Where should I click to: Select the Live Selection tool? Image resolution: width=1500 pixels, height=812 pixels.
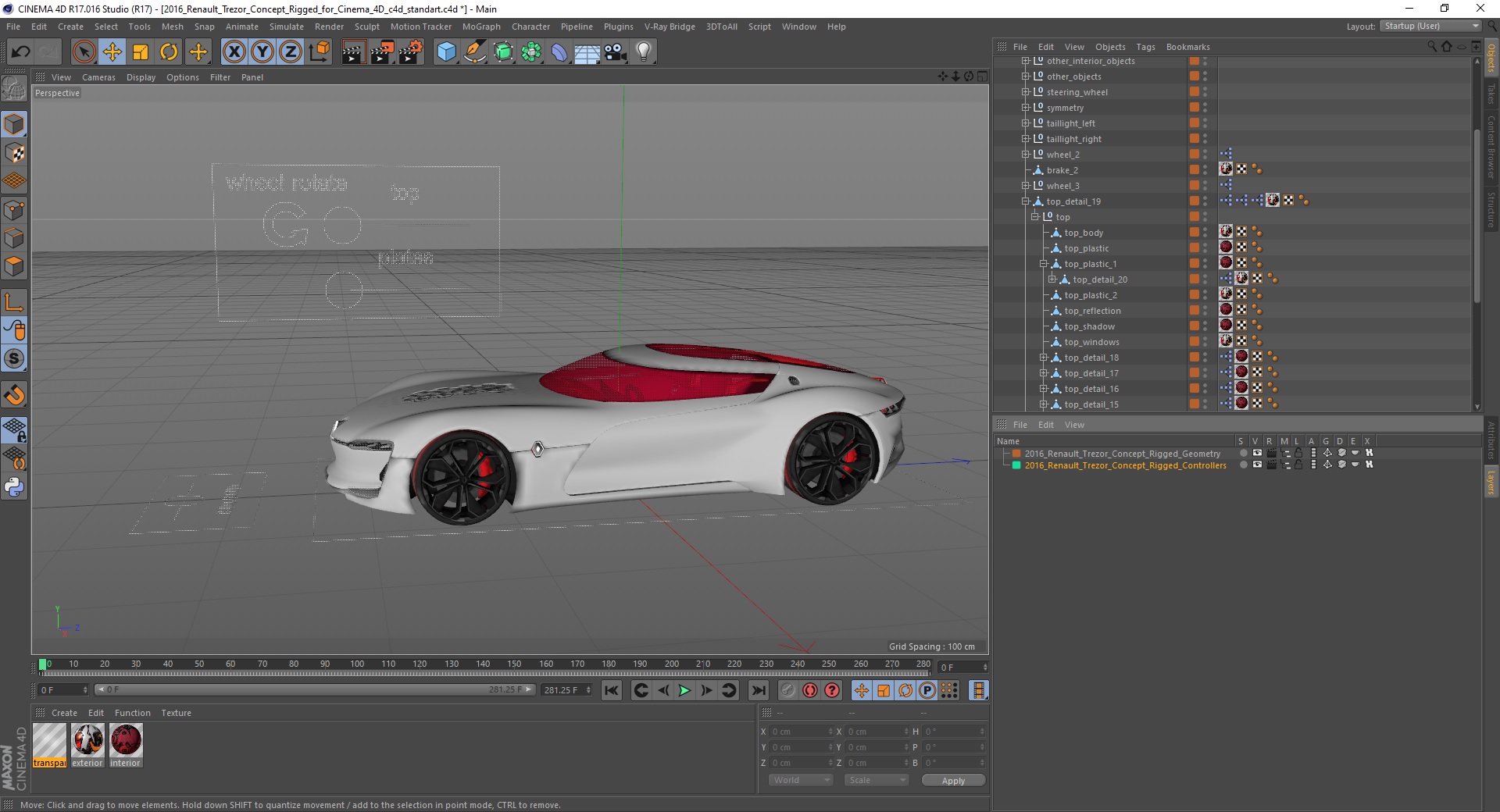click(84, 52)
